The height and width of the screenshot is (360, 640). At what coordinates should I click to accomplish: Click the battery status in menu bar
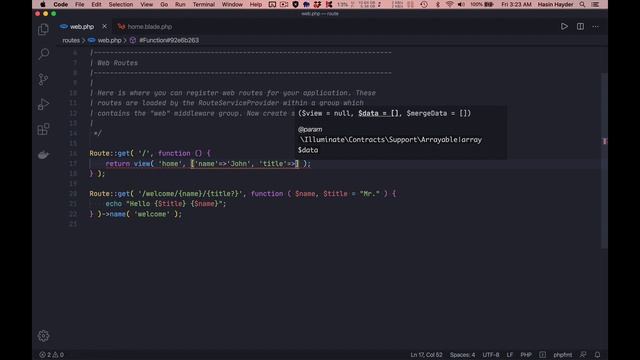click(x=482, y=4)
